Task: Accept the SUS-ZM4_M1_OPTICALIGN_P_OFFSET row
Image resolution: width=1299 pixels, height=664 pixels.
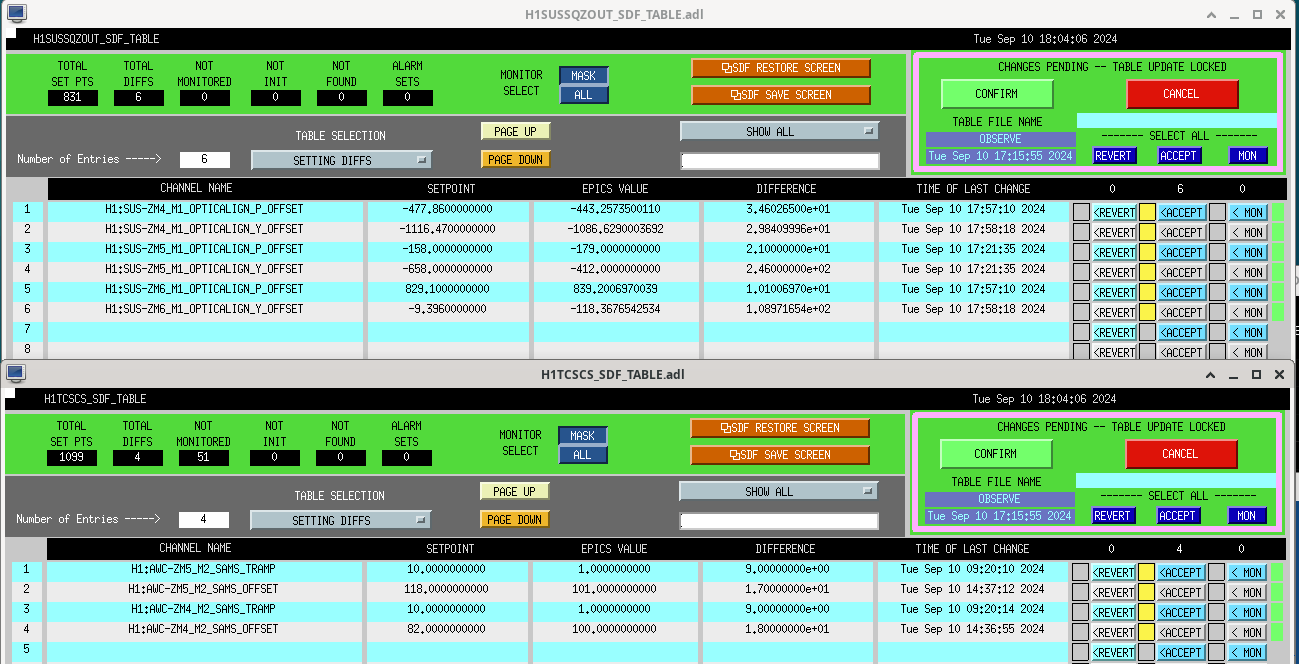Action: [x=1181, y=212]
